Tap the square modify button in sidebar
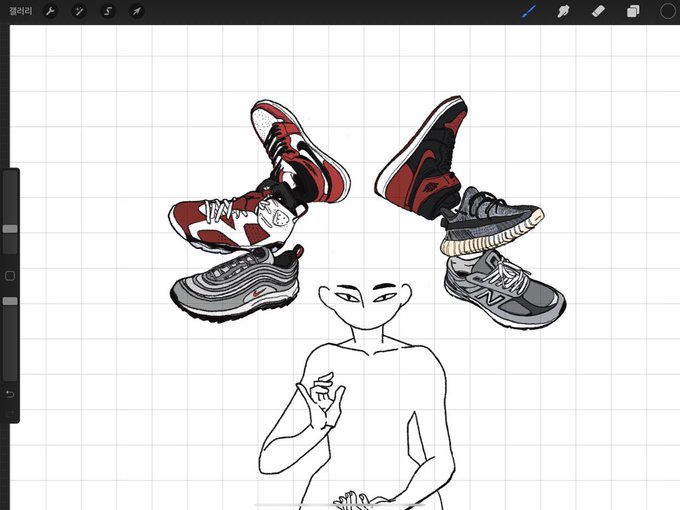 (x=10, y=276)
